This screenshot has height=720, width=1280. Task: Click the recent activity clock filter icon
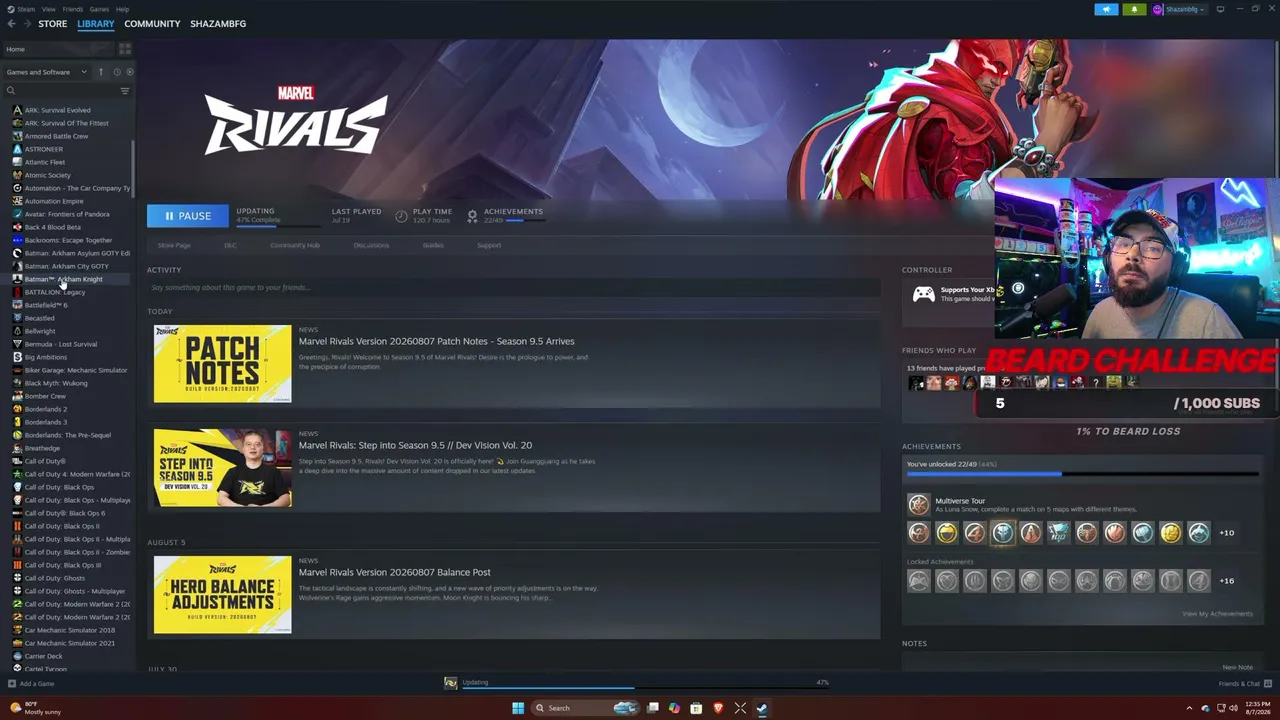[x=117, y=72]
